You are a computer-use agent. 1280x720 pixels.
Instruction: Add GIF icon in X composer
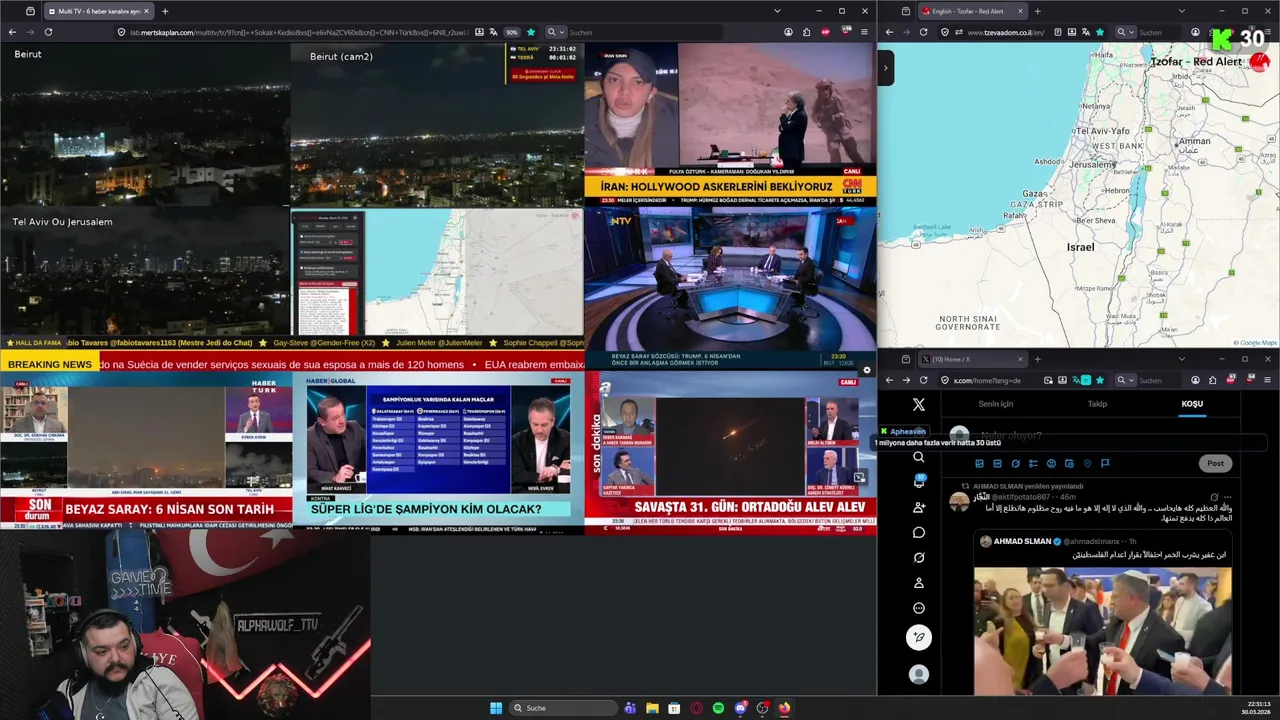click(x=997, y=463)
